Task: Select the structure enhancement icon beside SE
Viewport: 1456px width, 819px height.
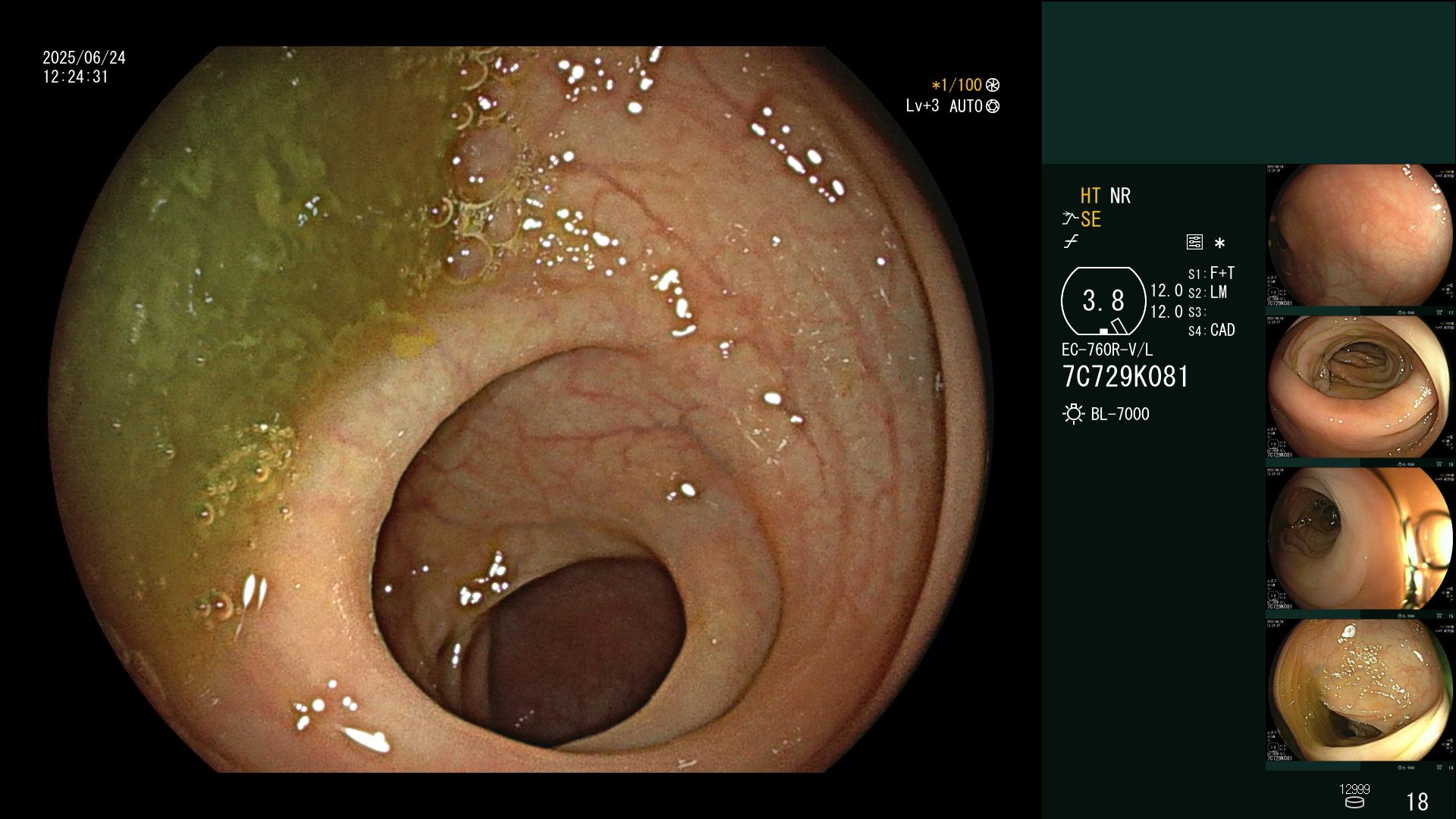Action: 1070,219
